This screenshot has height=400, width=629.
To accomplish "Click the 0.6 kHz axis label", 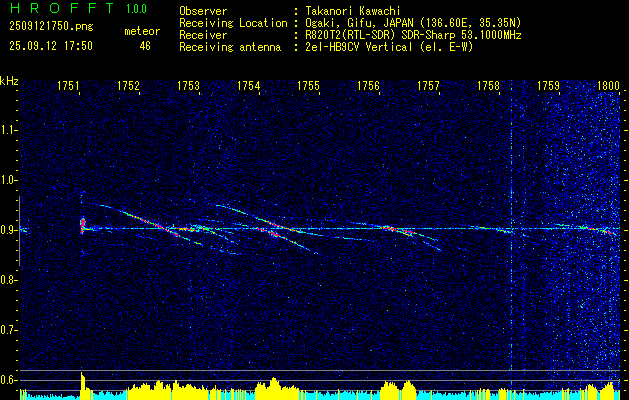I will pos(8,380).
